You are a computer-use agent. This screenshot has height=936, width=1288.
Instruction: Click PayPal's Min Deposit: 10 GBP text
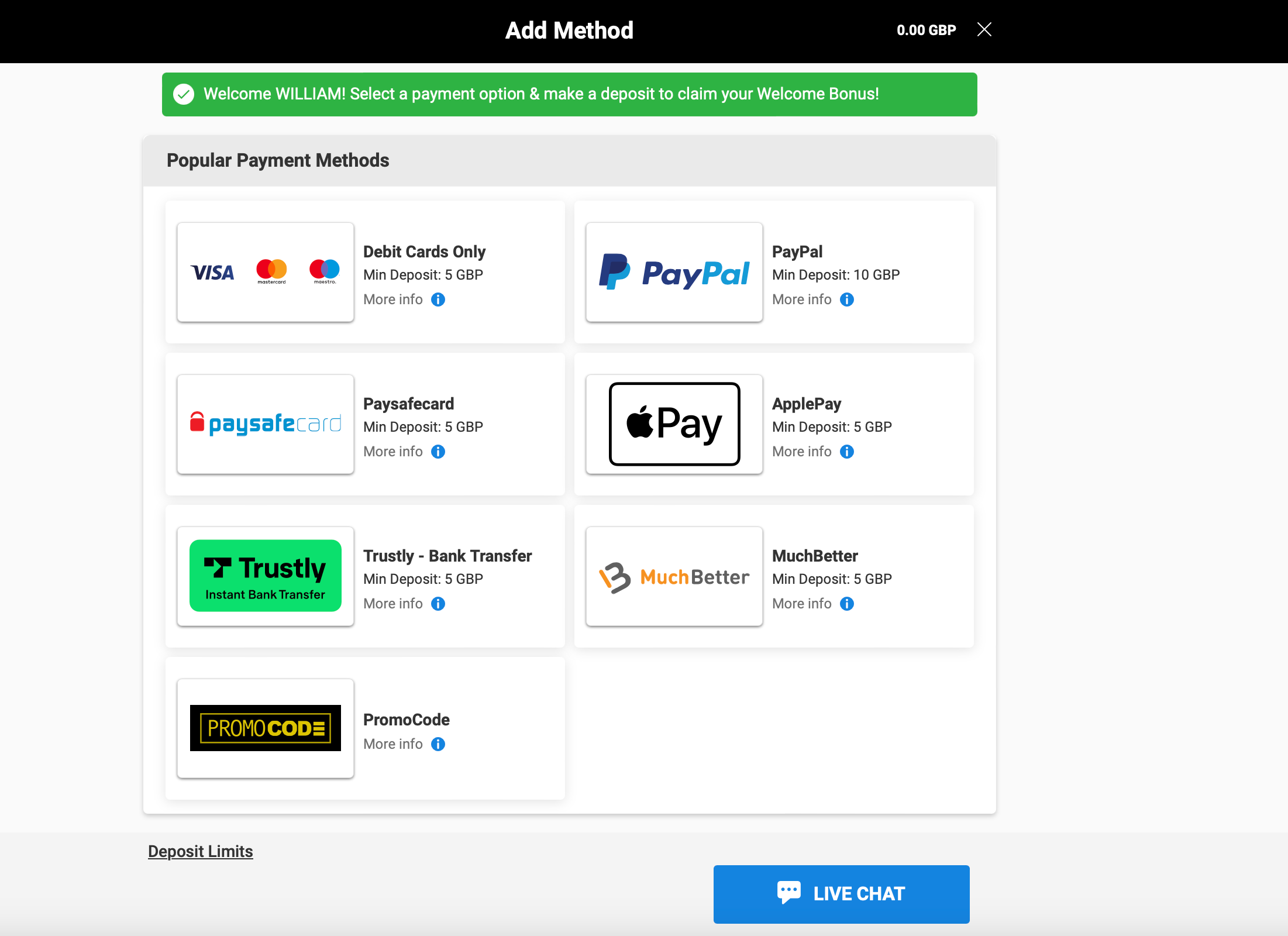(836, 275)
